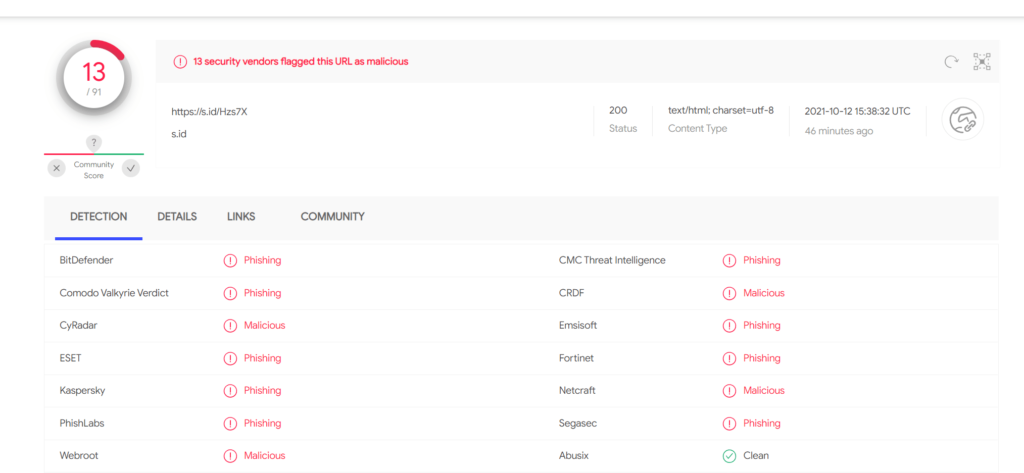Viewport: 1024px width, 473px height.
Task: Click the reanalyze refresh icon
Action: point(951,62)
